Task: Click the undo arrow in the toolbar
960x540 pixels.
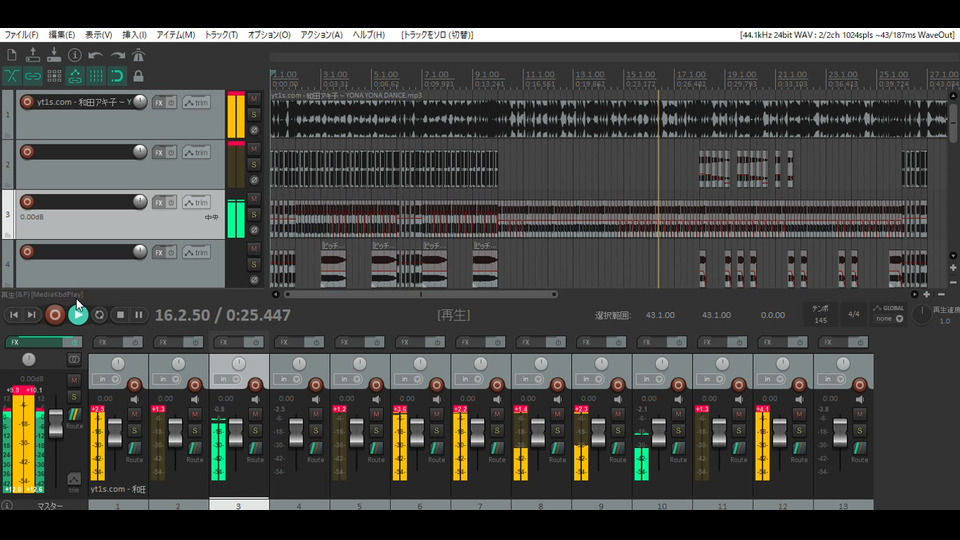Action: [x=96, y=55]
